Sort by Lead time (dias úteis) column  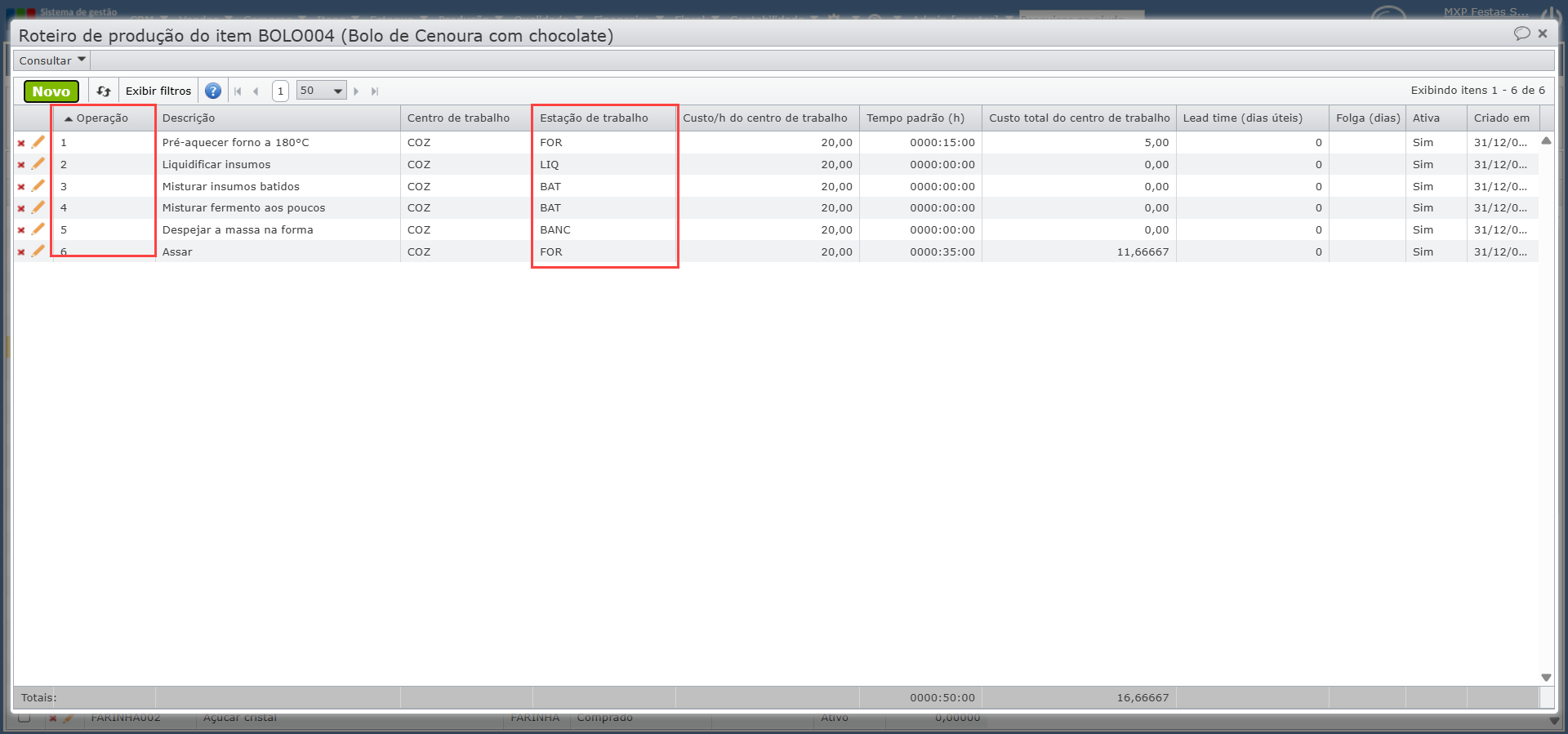pyautogui.click(x=1253, y=118)
